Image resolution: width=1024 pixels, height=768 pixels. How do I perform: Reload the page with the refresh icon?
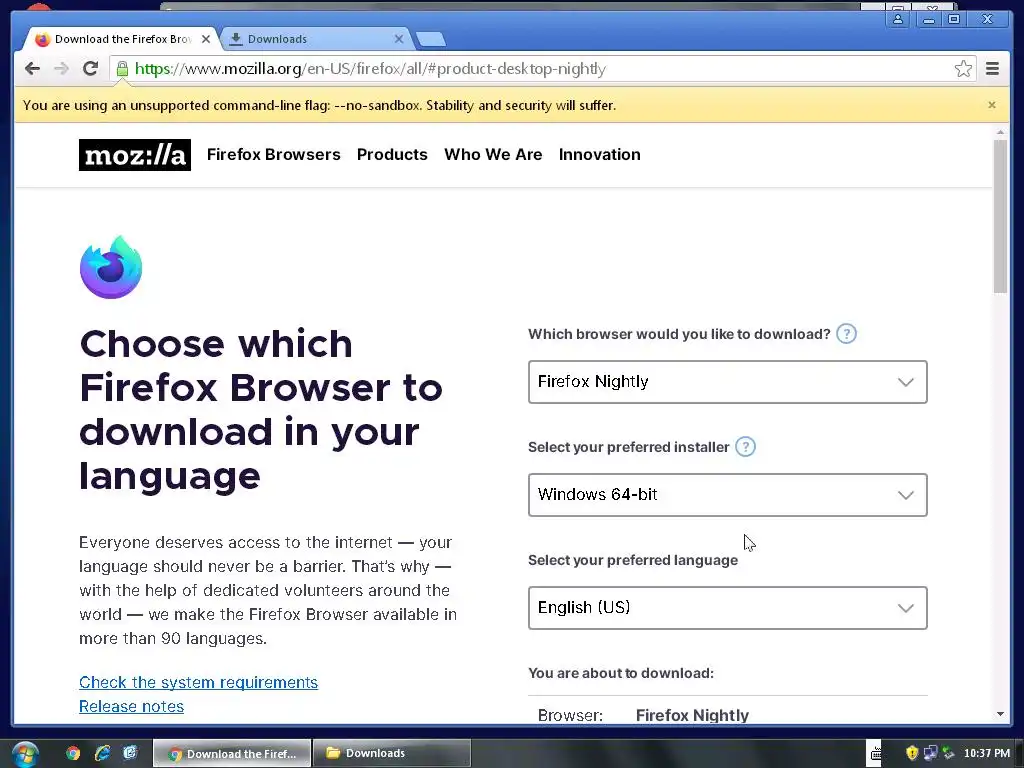coord(91,69)
